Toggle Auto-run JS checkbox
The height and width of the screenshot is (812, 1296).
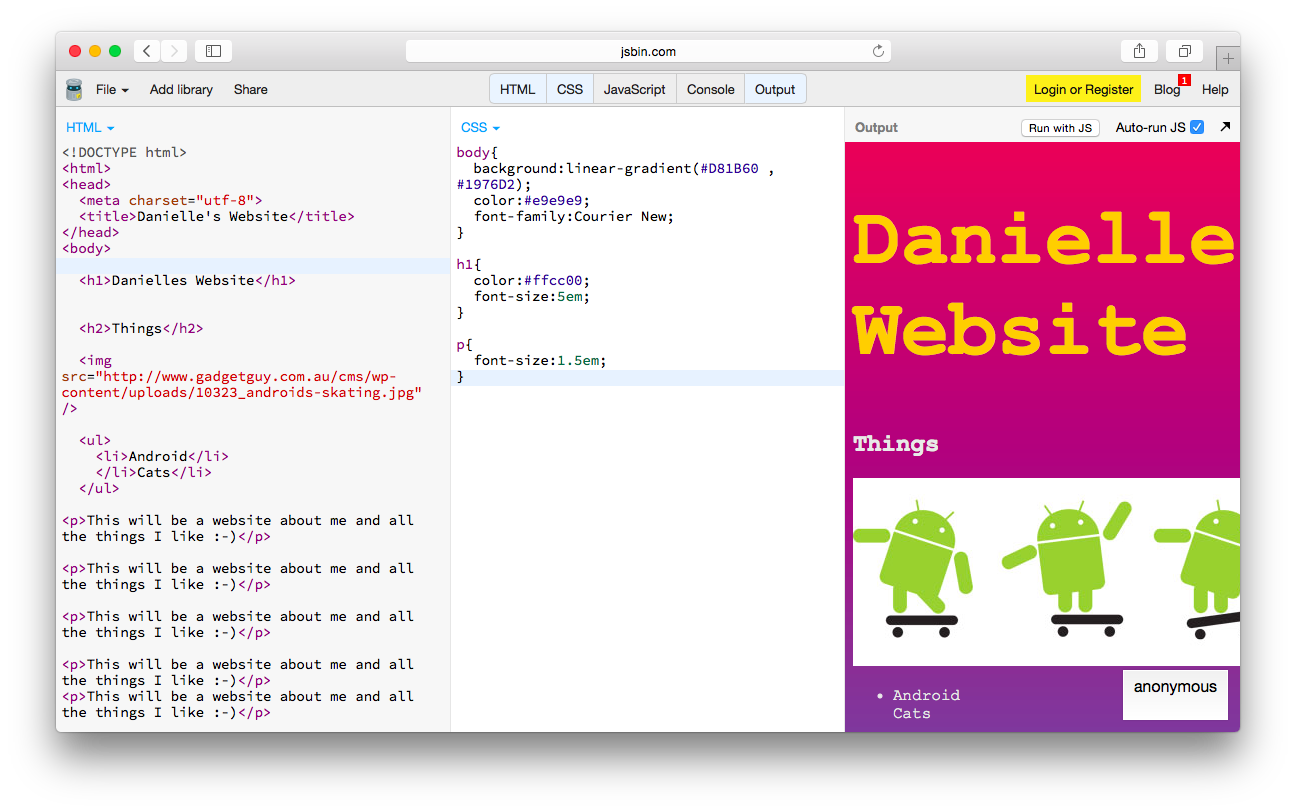[1197, 127]
